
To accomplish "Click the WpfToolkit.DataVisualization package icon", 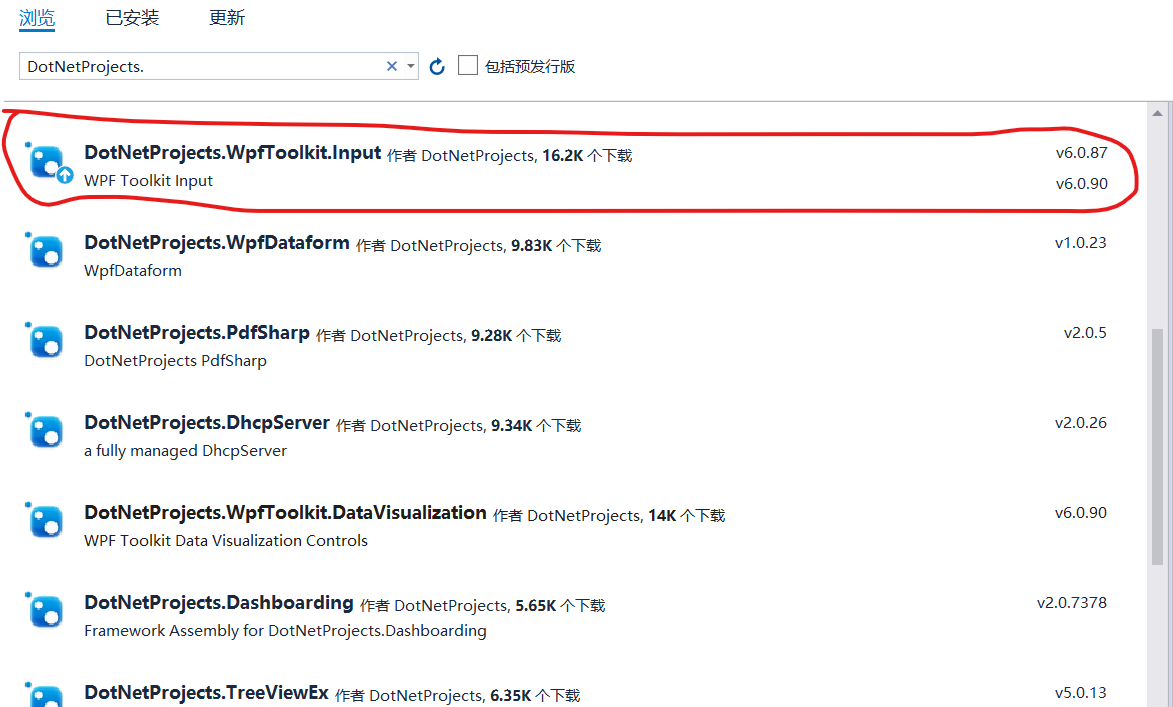I will coord(45,521).
